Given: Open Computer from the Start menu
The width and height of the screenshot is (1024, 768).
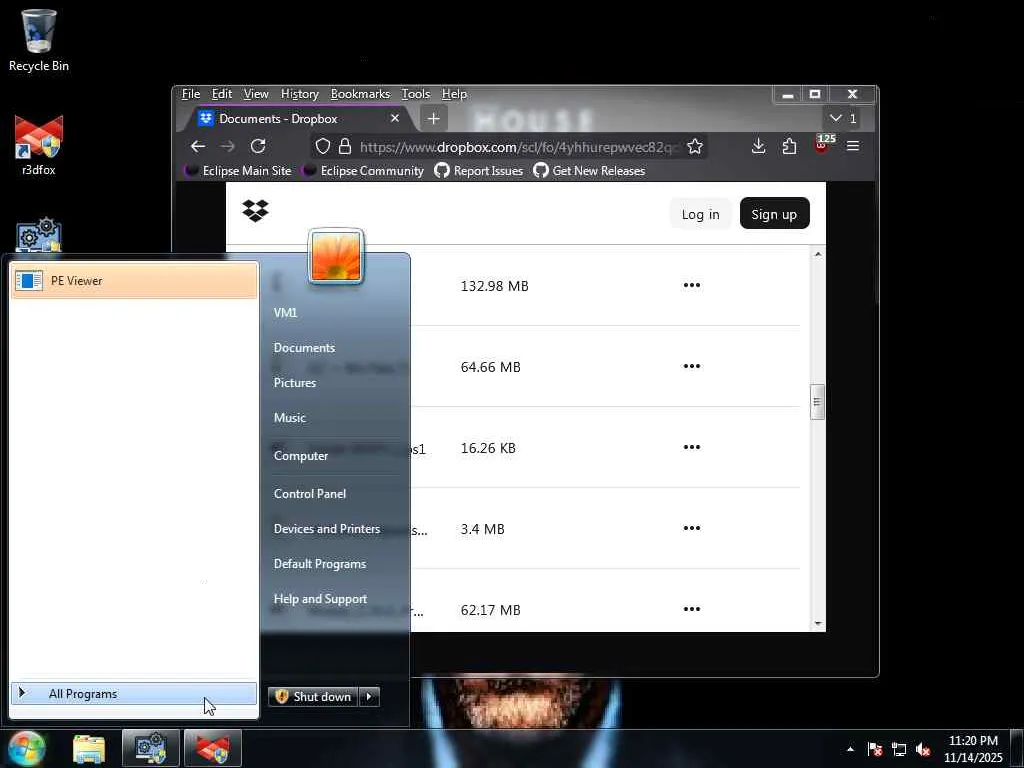Looking at the screenshot, I should tap(300, 455).
